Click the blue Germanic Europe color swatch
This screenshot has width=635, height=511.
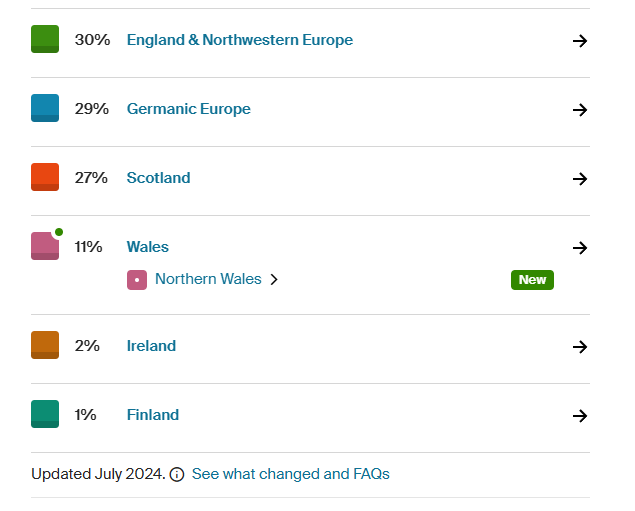click(x=45, y=108)
